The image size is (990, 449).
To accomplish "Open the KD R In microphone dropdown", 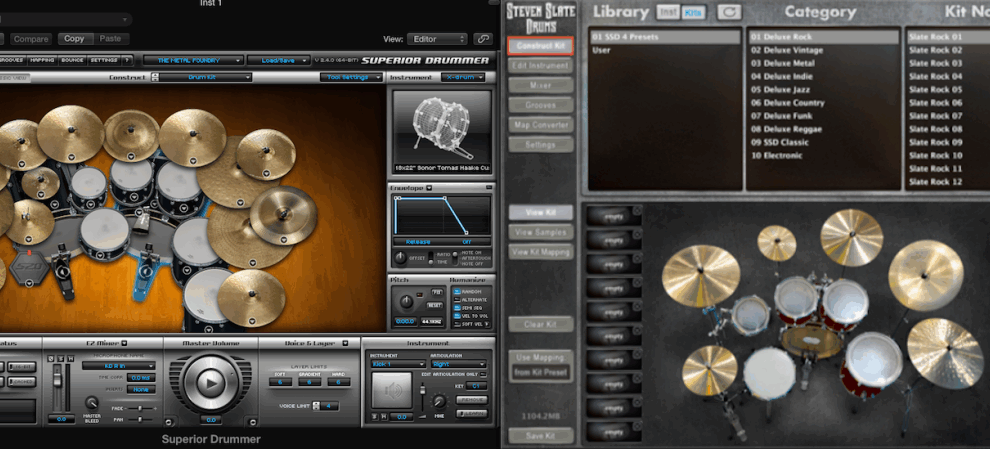I will [119, 366].
